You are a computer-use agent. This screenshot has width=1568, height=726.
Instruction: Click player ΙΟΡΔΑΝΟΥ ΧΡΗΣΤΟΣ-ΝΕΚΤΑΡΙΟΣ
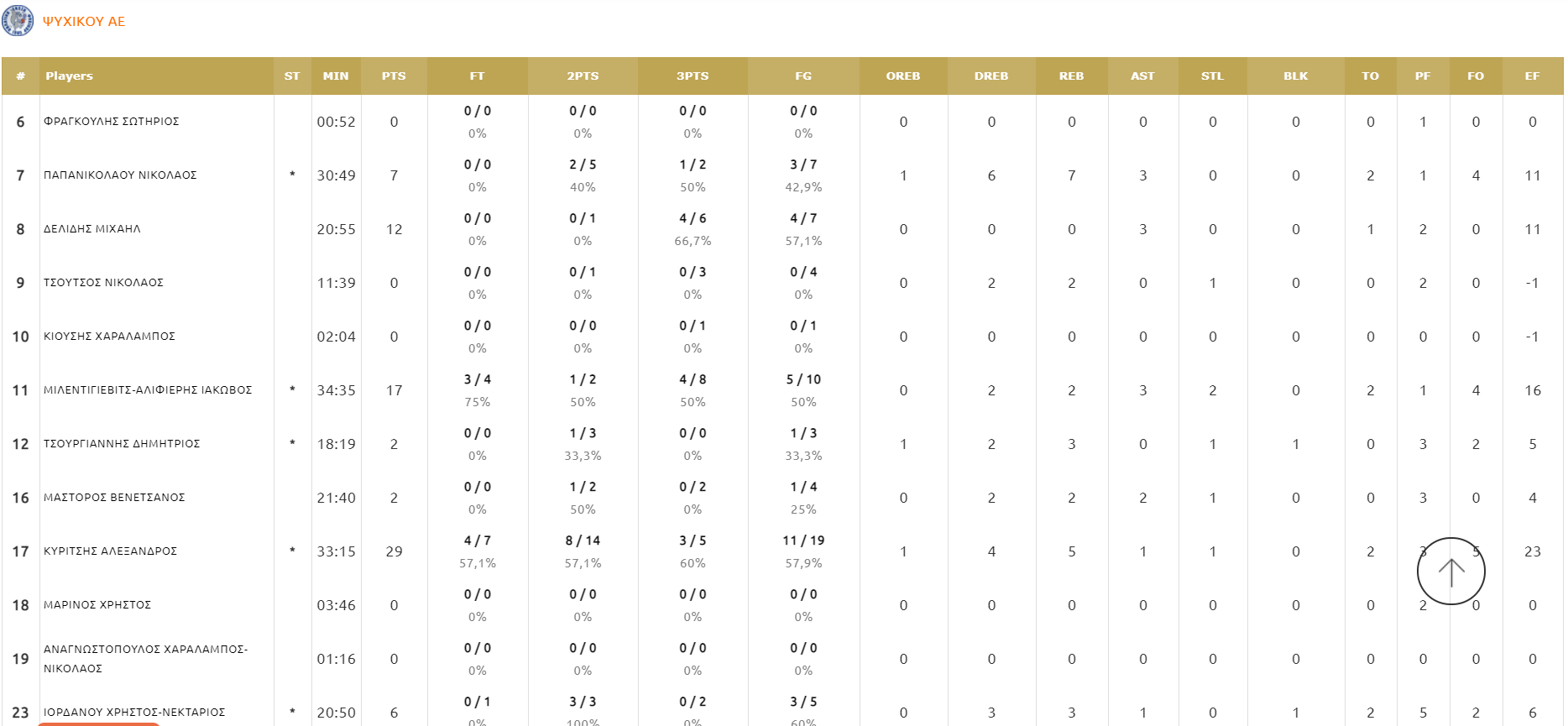pyautogui.click(x=134, y=713)
